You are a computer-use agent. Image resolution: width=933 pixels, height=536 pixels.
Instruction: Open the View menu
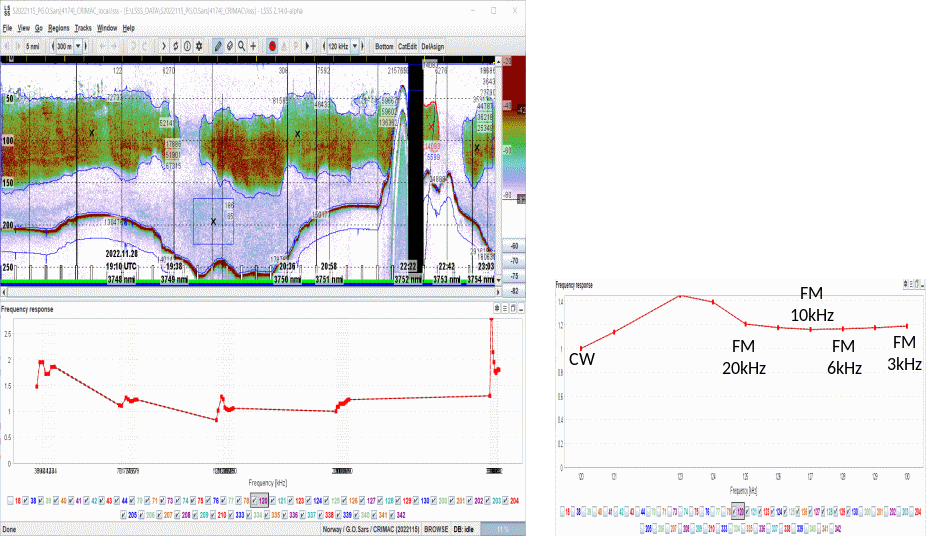[23, 28]
